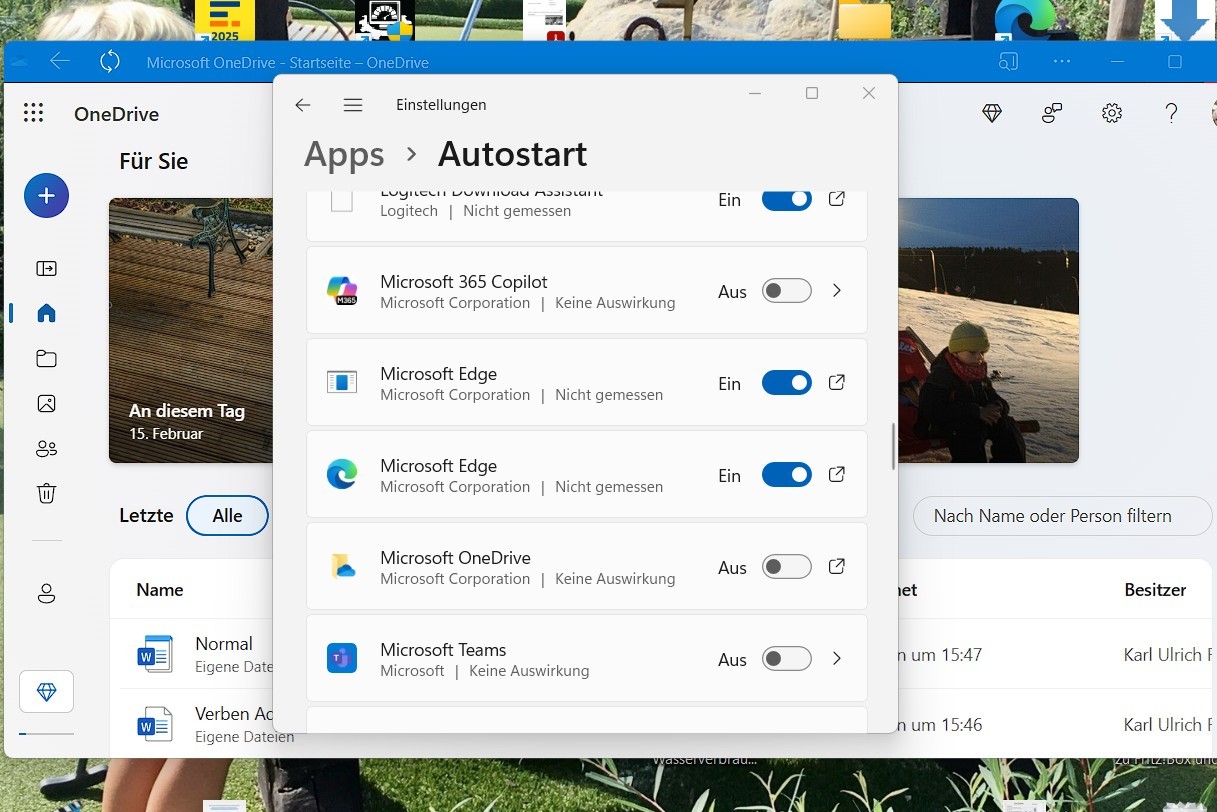The image size is (1217, 812).
Task: Open the blue download arrow desktop shortcut
Action: coord(1185,20)
